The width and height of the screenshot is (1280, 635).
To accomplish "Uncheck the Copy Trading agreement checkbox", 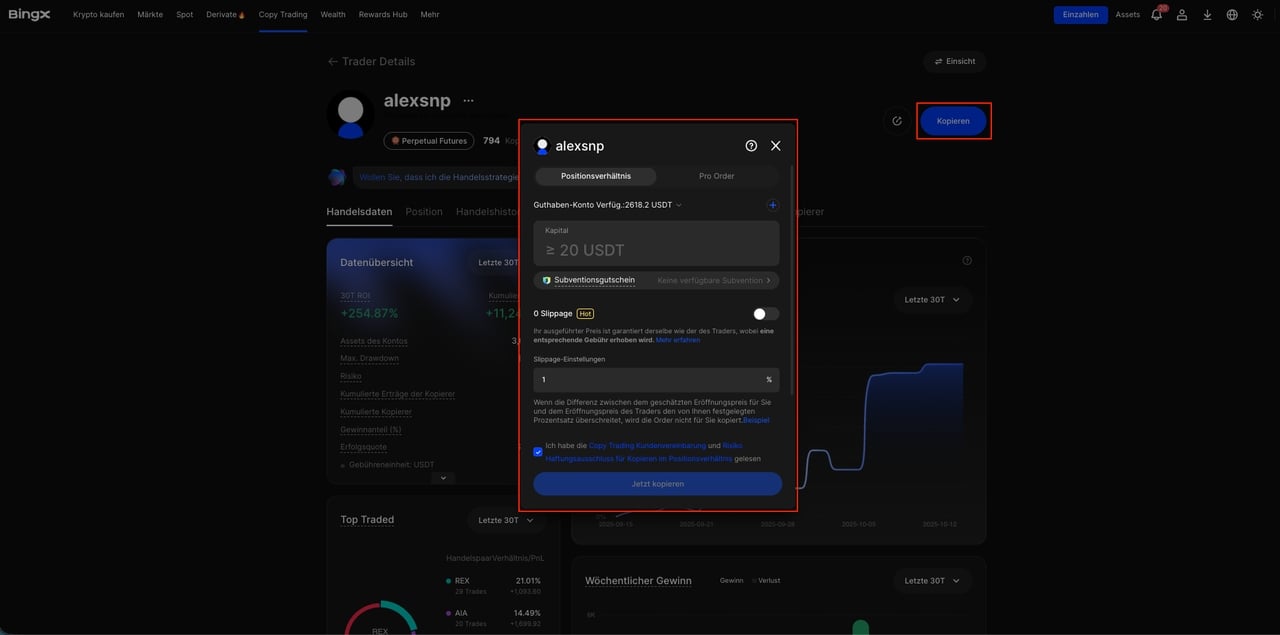I will point(538,452).
